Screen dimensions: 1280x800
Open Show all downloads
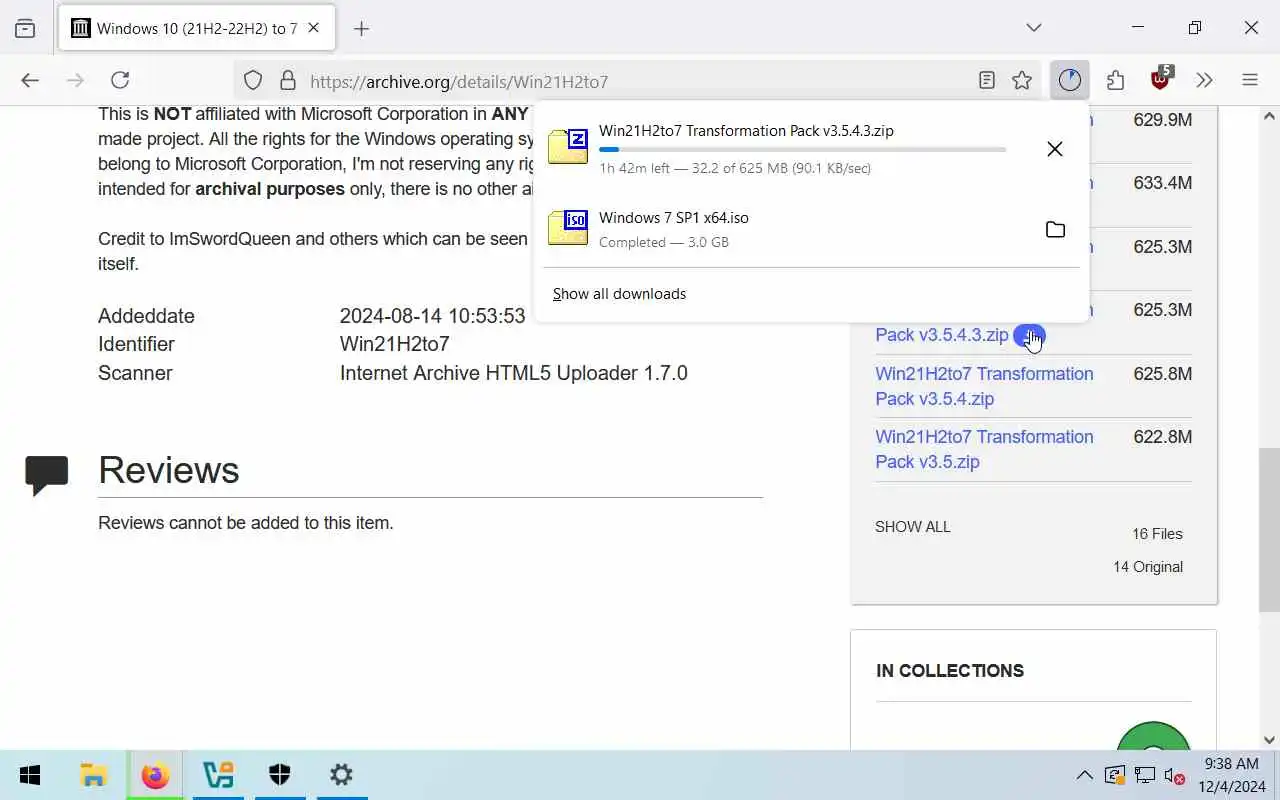point(619,294)
